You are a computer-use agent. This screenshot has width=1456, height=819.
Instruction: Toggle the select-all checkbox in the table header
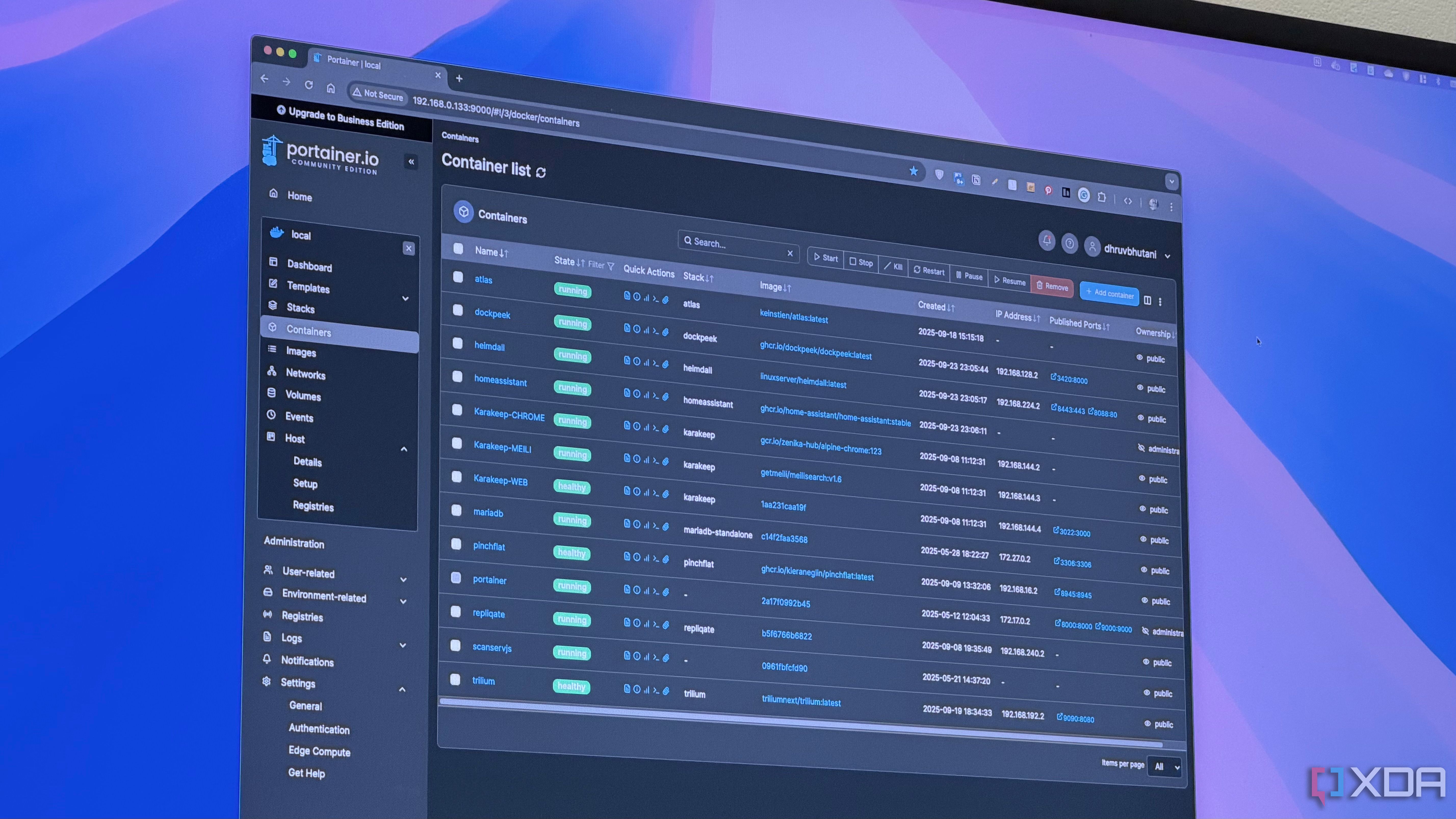click(458, 249)
